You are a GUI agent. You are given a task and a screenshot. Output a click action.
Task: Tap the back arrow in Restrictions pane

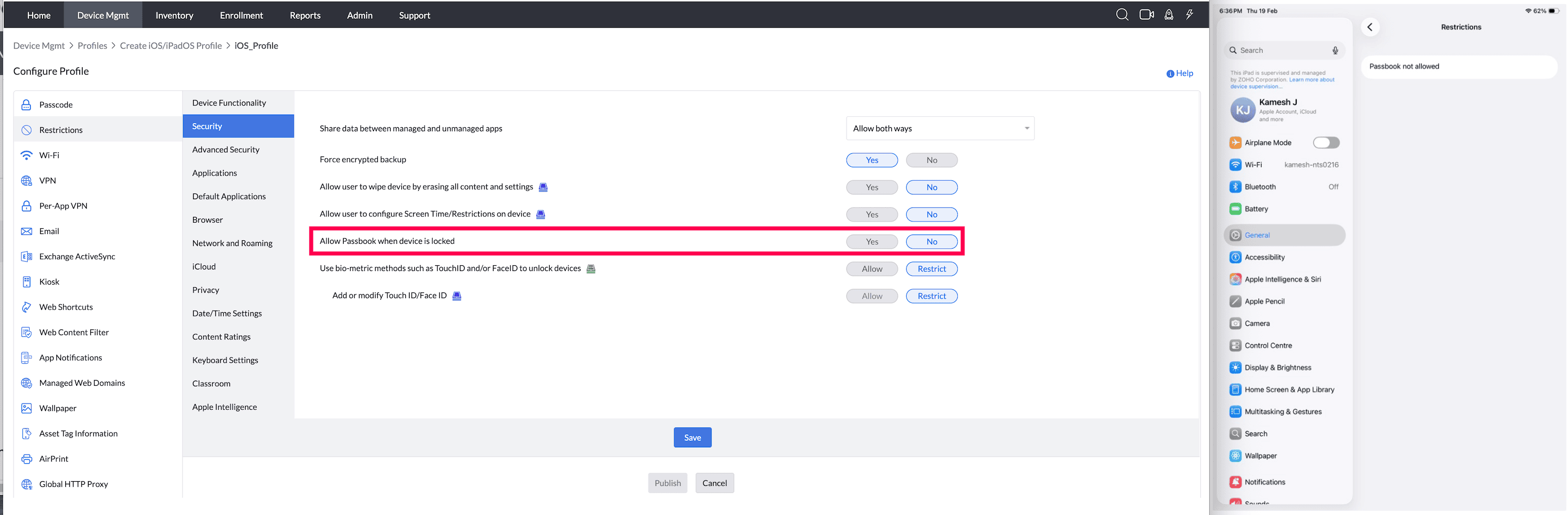1370,27
